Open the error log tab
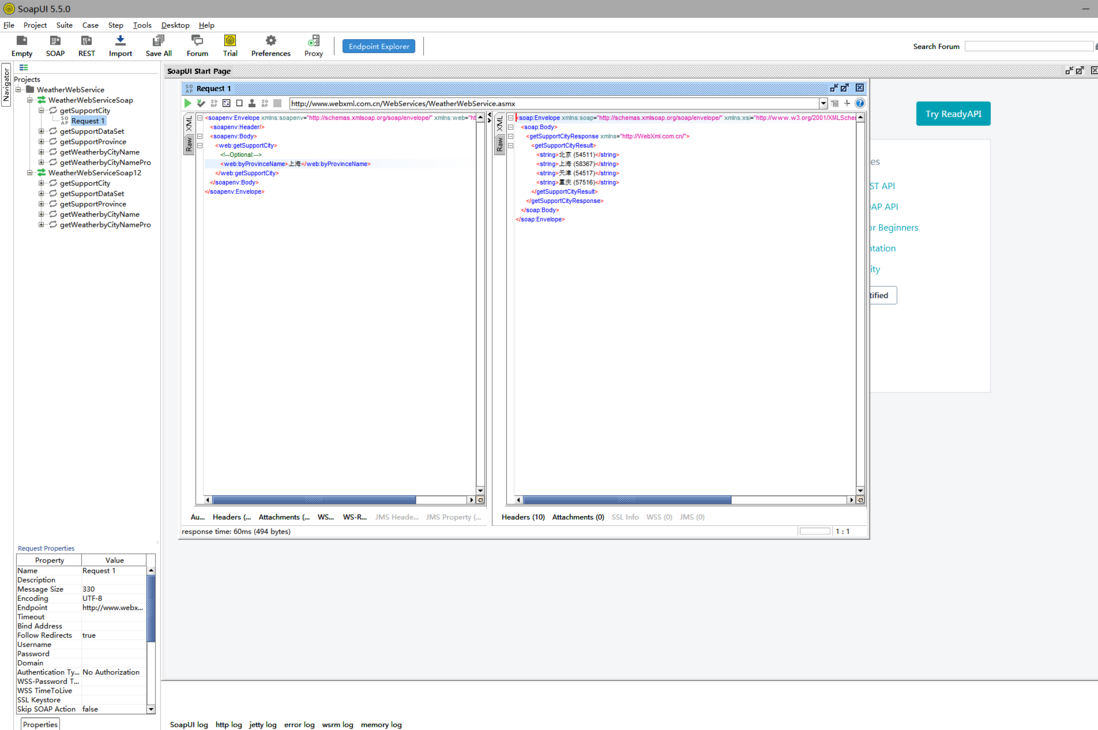1098x730 pixels. pyautogui.click(x=299, y=724)
